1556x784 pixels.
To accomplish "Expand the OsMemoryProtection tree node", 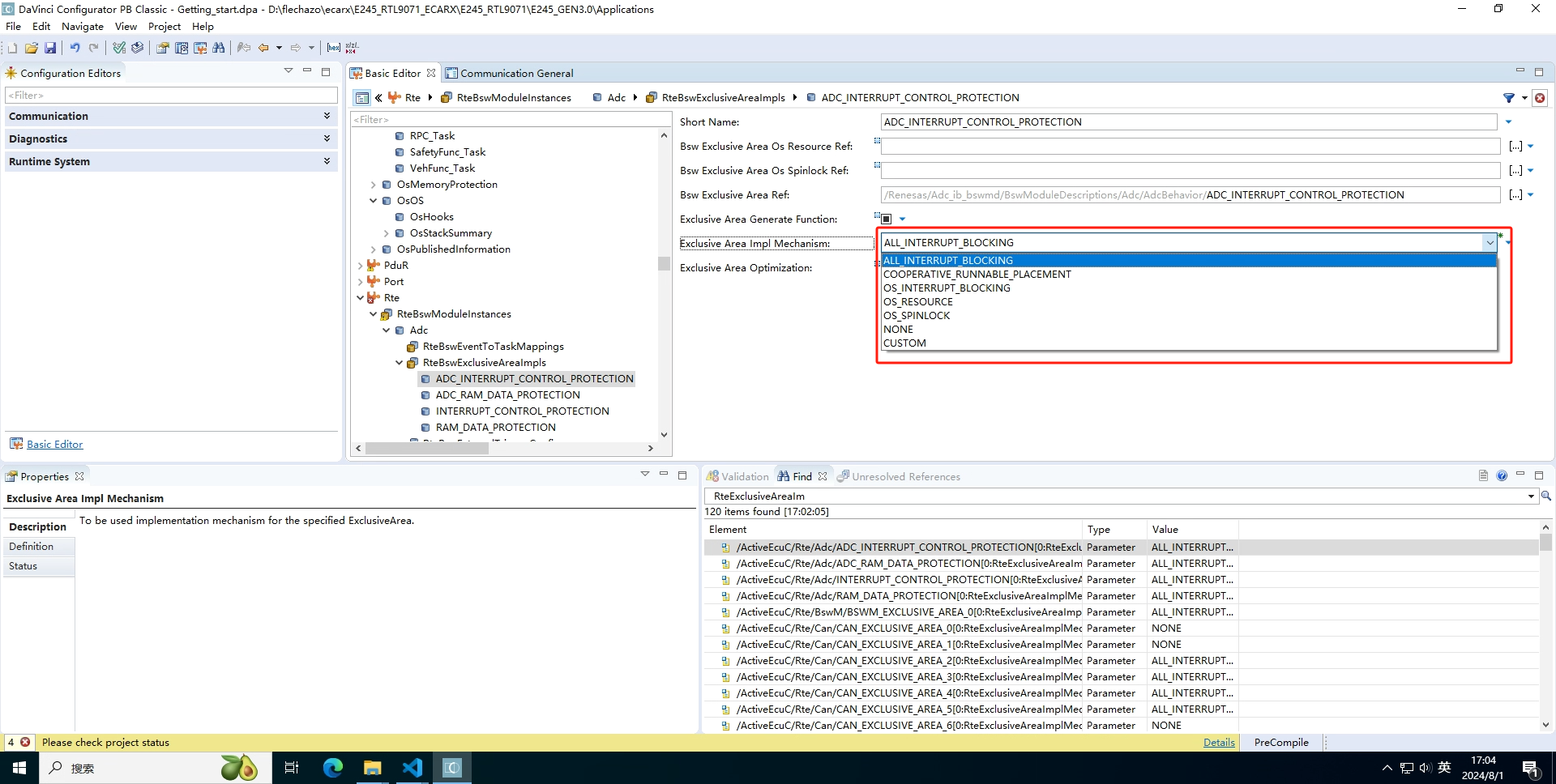I will click(x=373, y=185).
